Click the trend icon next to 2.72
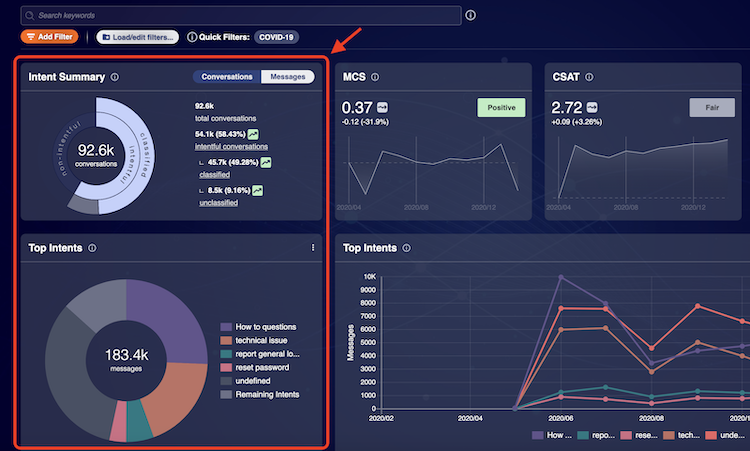Screen dimensions: 750x451 592,107
